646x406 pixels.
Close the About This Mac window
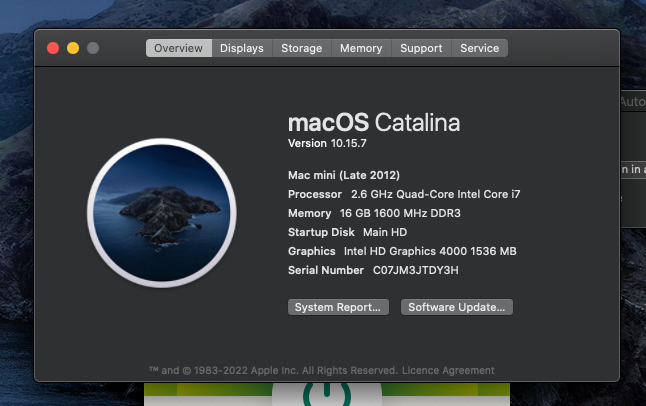(53, 48)
